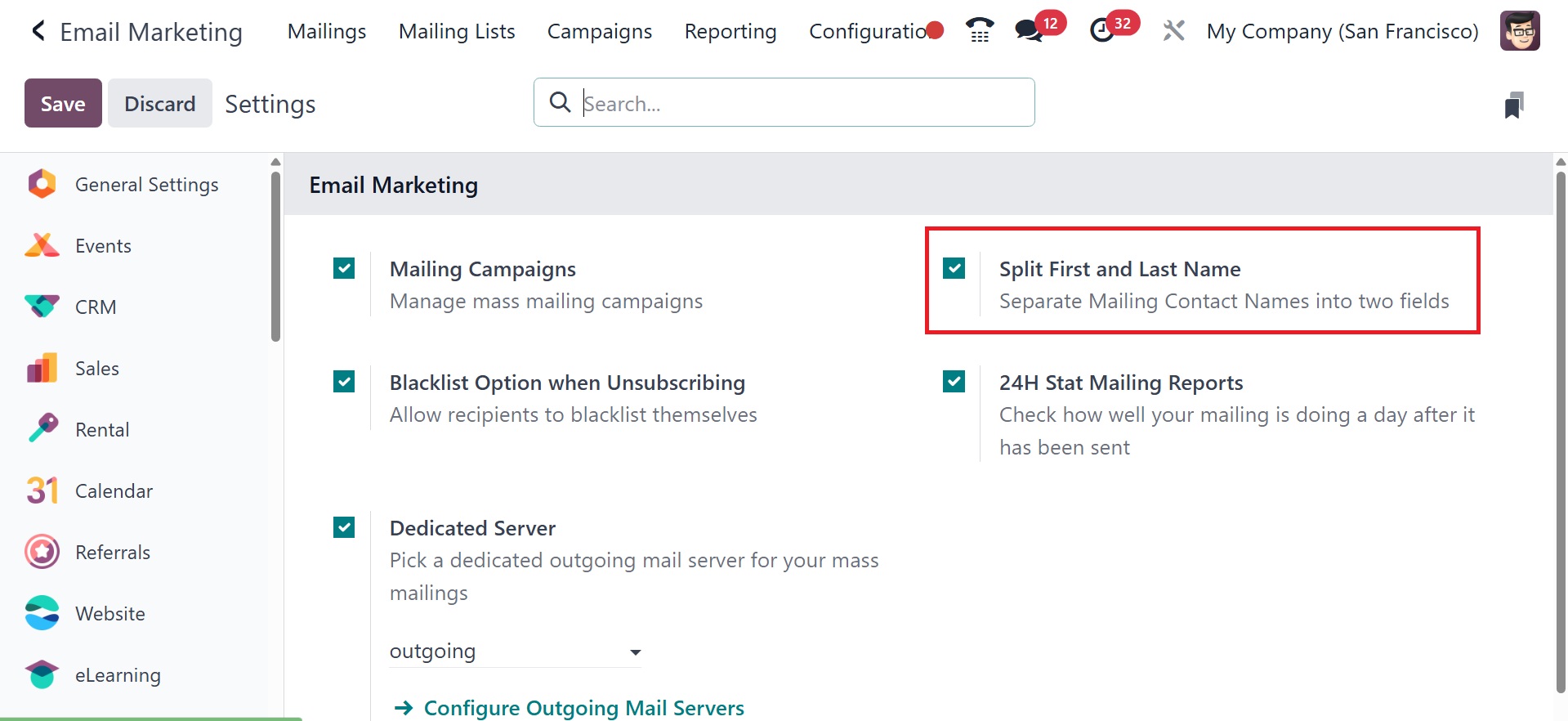
Task: Click the user avatar picture
Action: (x=1519, y=31)
